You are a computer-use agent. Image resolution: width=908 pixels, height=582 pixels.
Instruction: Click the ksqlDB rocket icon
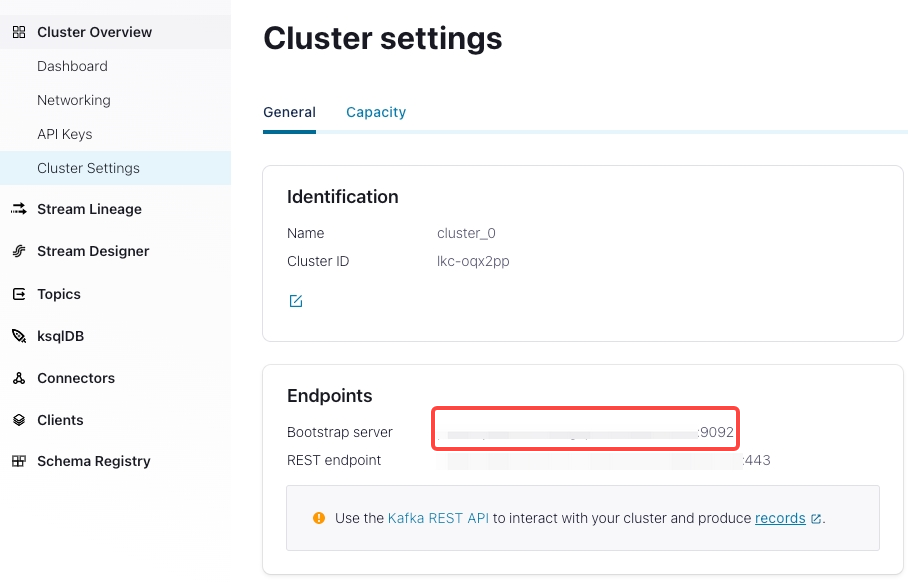coord(18,336)
